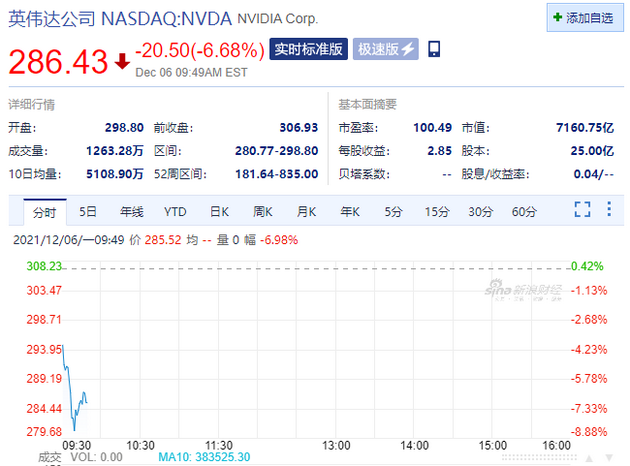Click the stock name 英伟达公司 heading
Screen dimensions: 630x466
pos(52,18)
